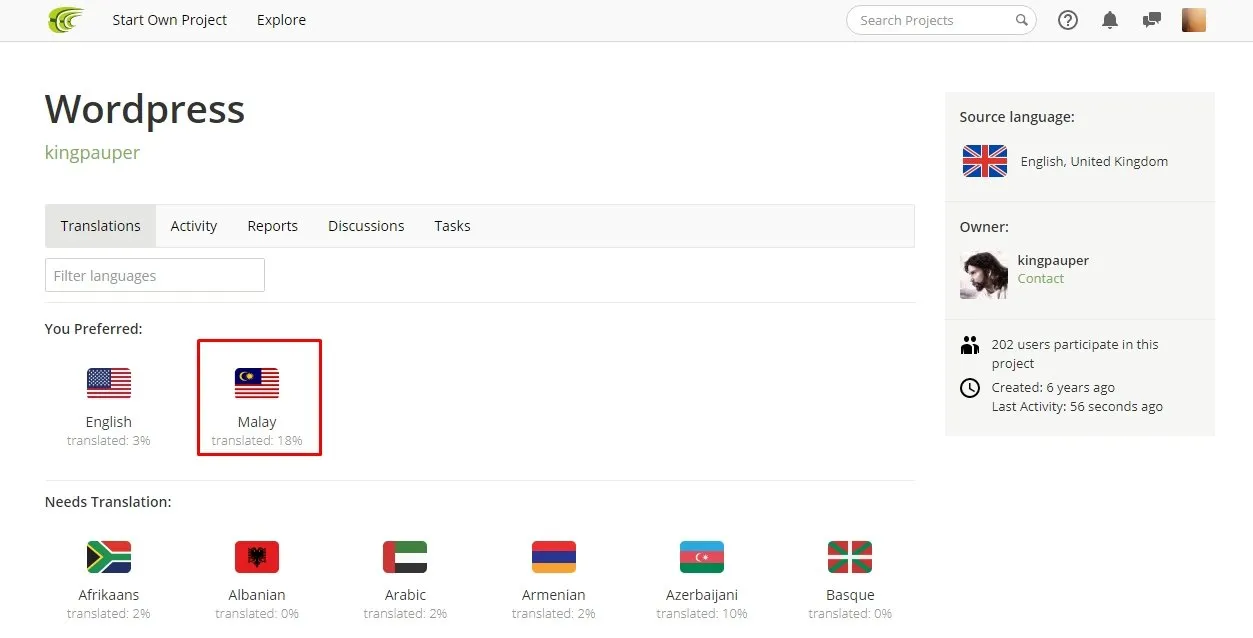Click the United Kingdom source language flag

[x=985, y=161]
